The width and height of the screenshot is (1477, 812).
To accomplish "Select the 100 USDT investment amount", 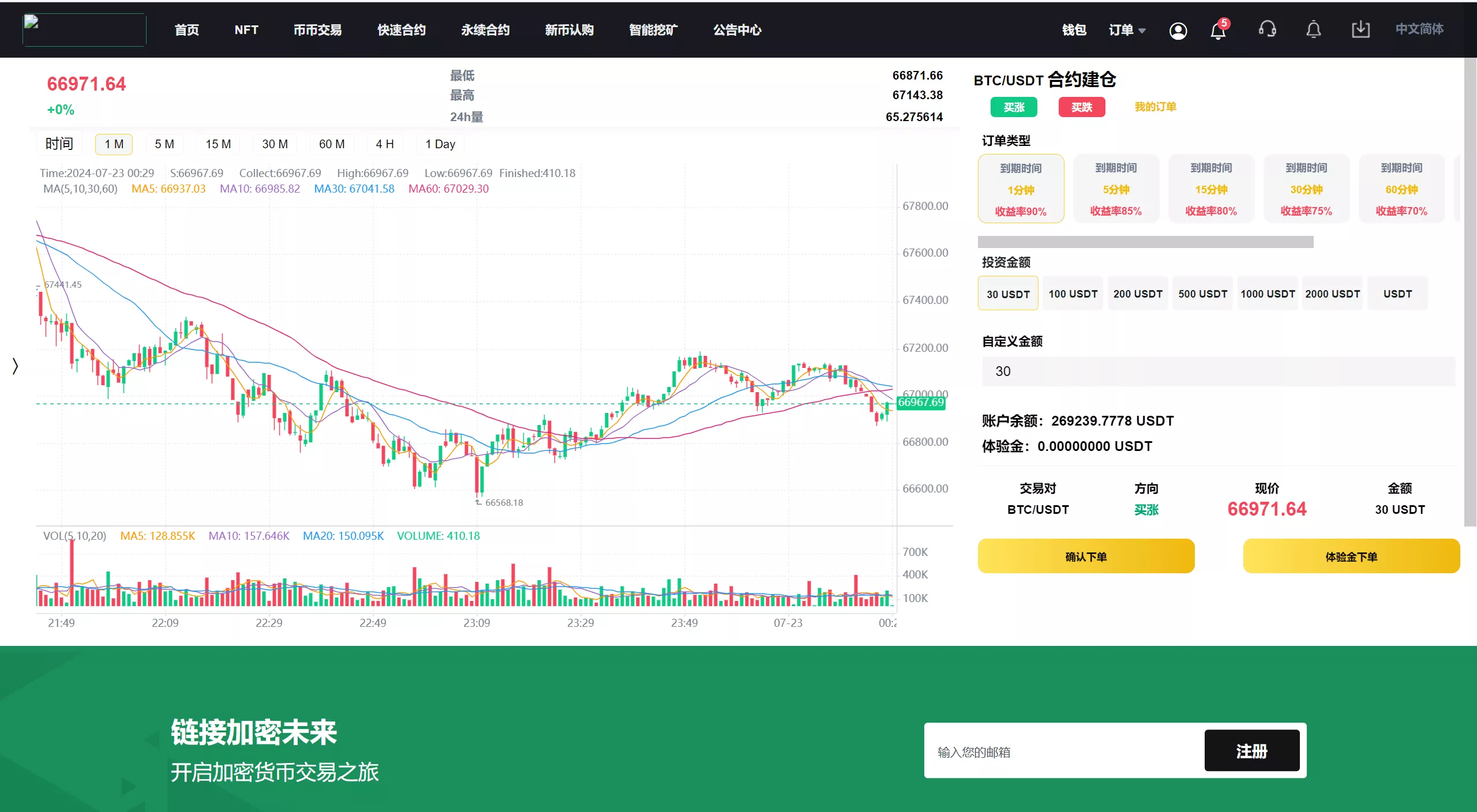I will pyautogui.click(x=1073, y=293).
